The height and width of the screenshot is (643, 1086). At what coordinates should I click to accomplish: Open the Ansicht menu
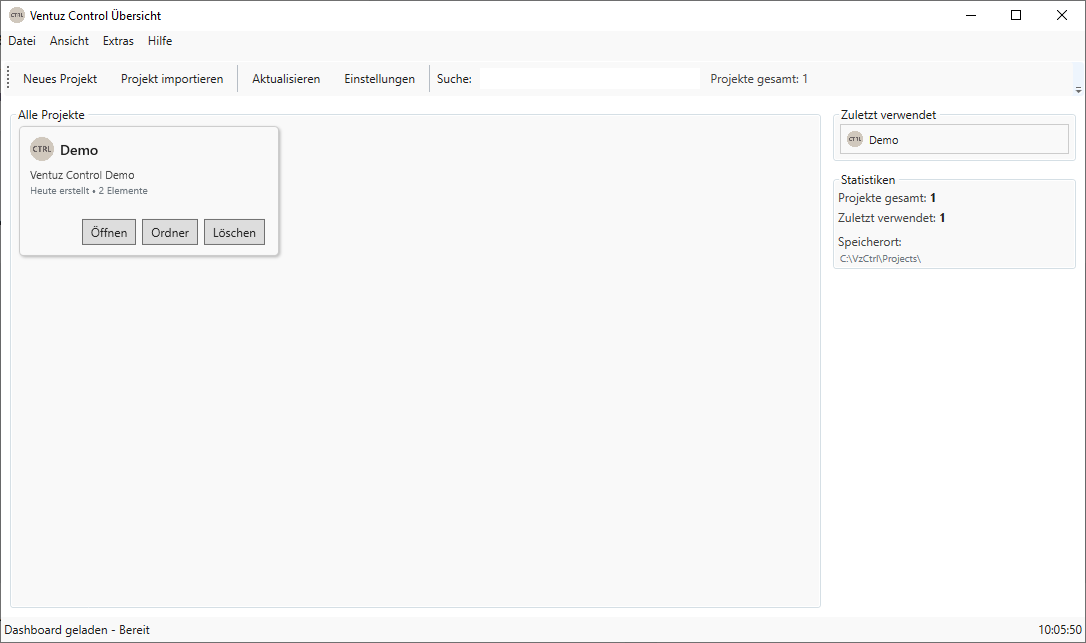[x=69, y=41]
